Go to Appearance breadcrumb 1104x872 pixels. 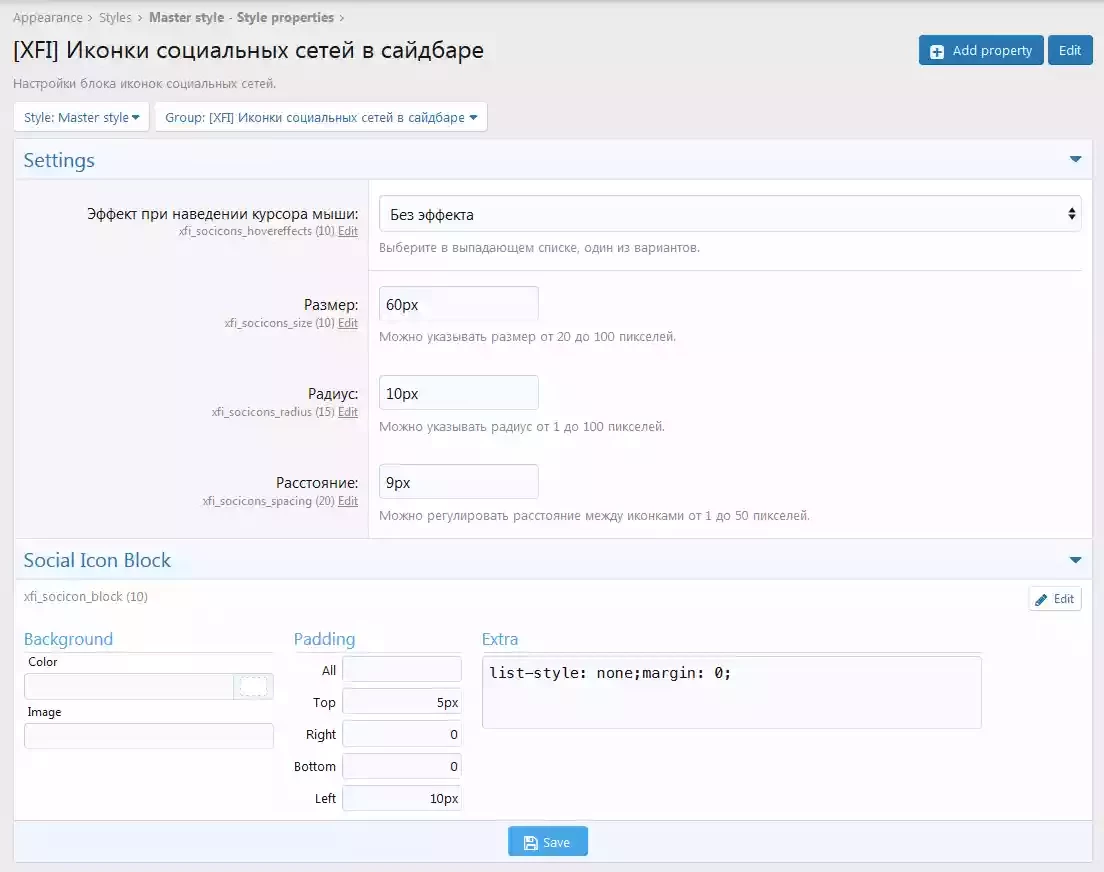[47, 18]
